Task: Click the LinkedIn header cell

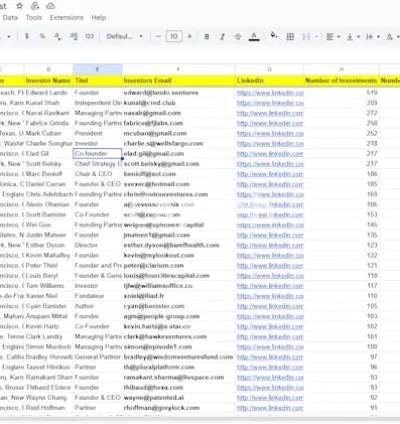Action: [269, 80]
